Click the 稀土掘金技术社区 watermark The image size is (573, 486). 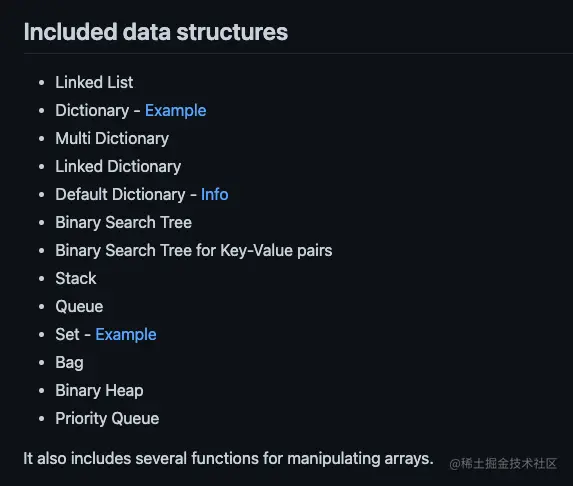[x=503, y=464]
